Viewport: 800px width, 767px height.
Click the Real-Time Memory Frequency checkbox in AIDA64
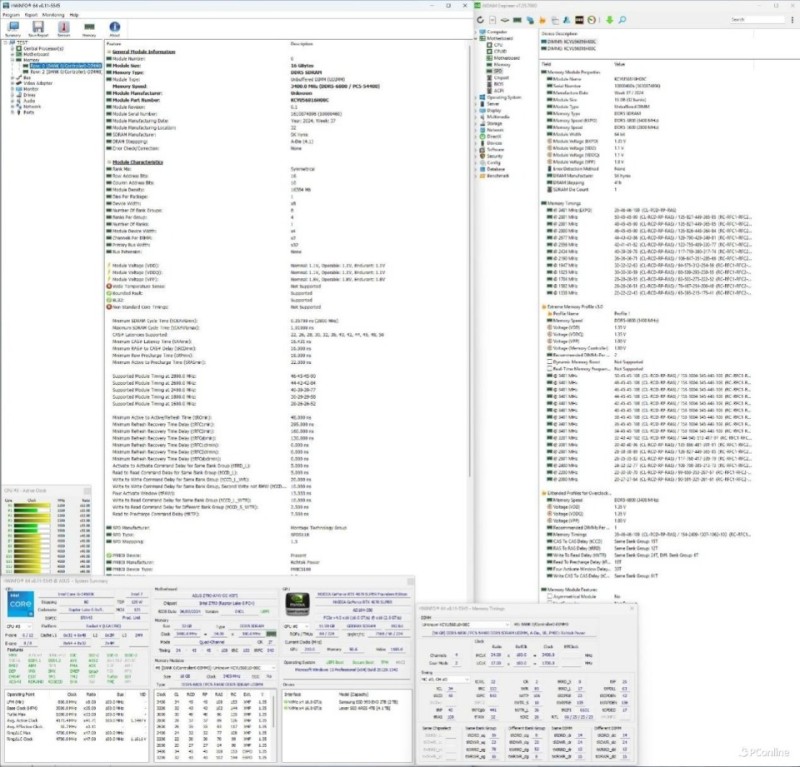(550, 368)
